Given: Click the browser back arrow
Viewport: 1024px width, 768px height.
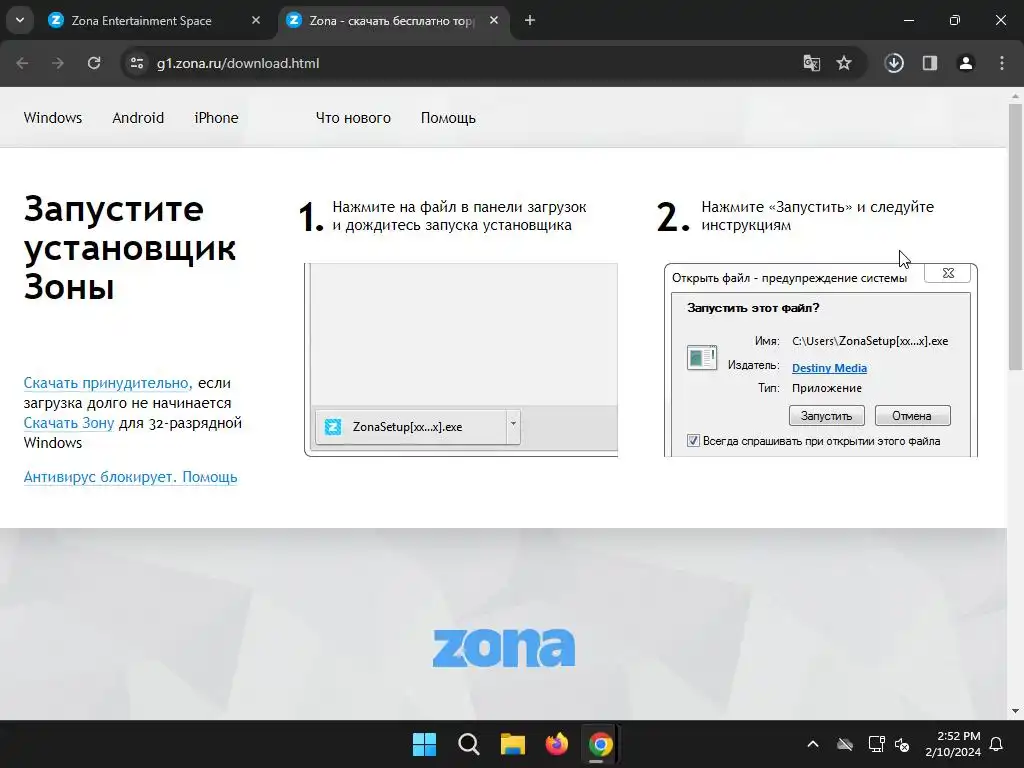Looking at the screenshot, I should pyautogui.click(x=22, y=63).
